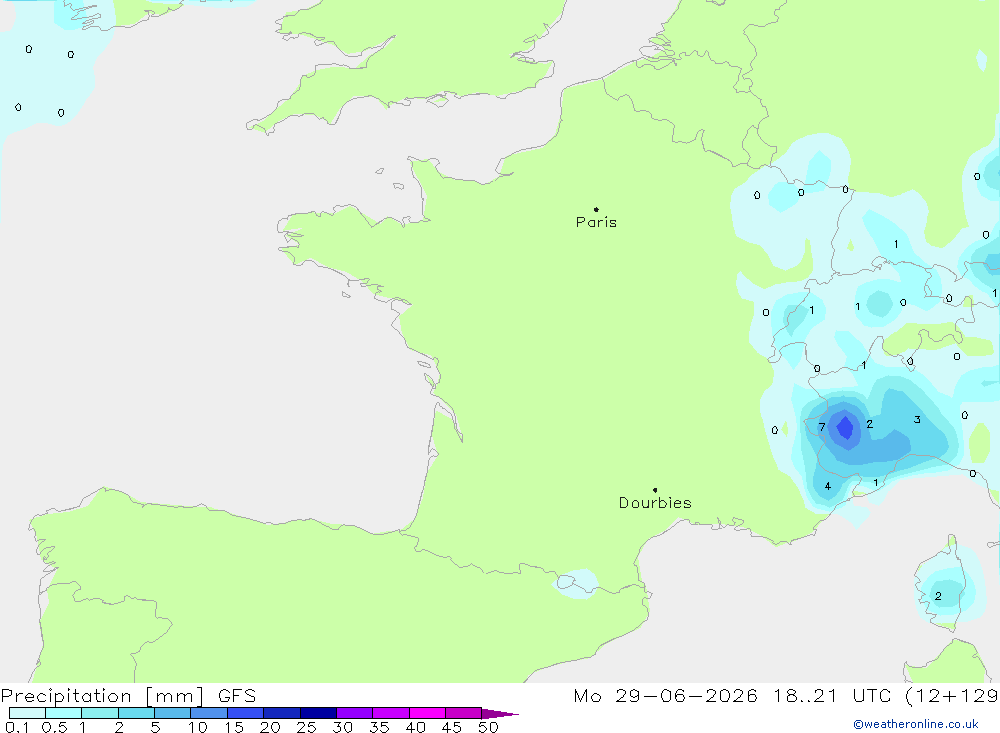This screenshot has height=733, width=1000.
Task: Click the legend label '10'
Action: pyautogui.click(x=198, y=727)
